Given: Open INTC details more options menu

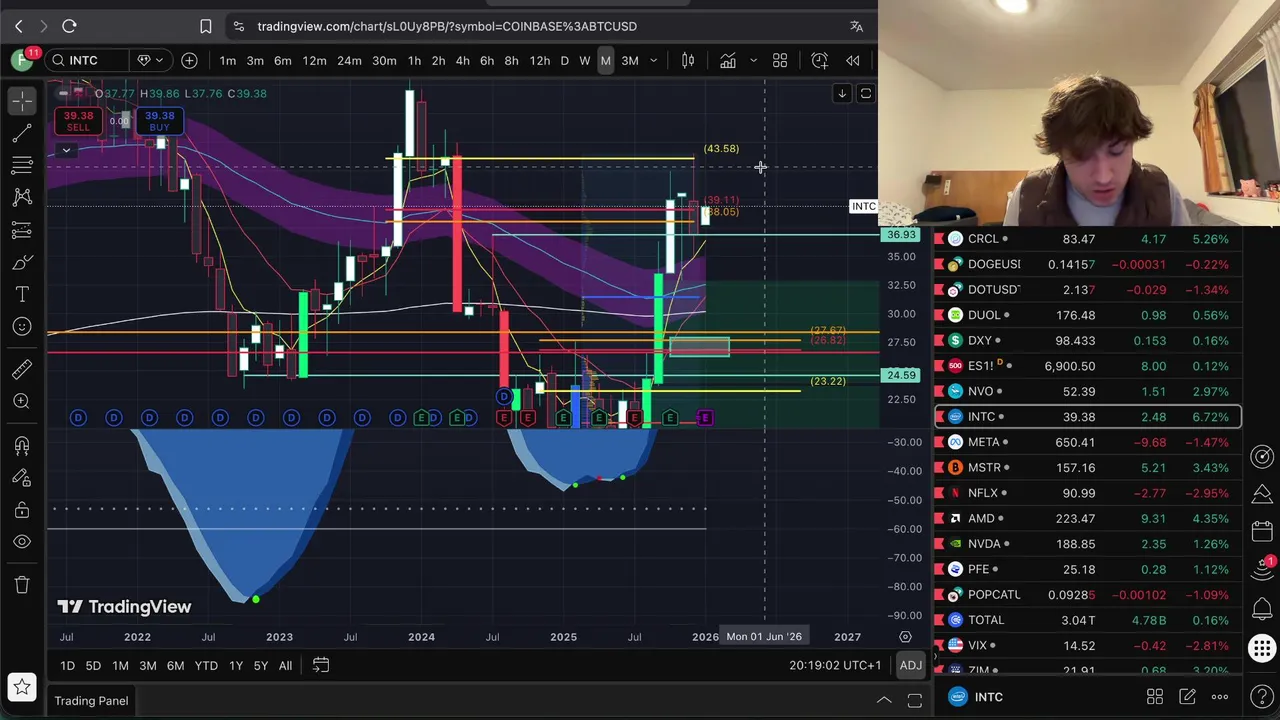Looking at the screenshot, I should 1220,697.
